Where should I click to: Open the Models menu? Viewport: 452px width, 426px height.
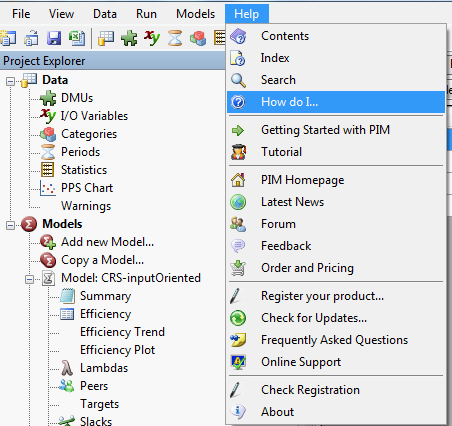pos(195,14)
